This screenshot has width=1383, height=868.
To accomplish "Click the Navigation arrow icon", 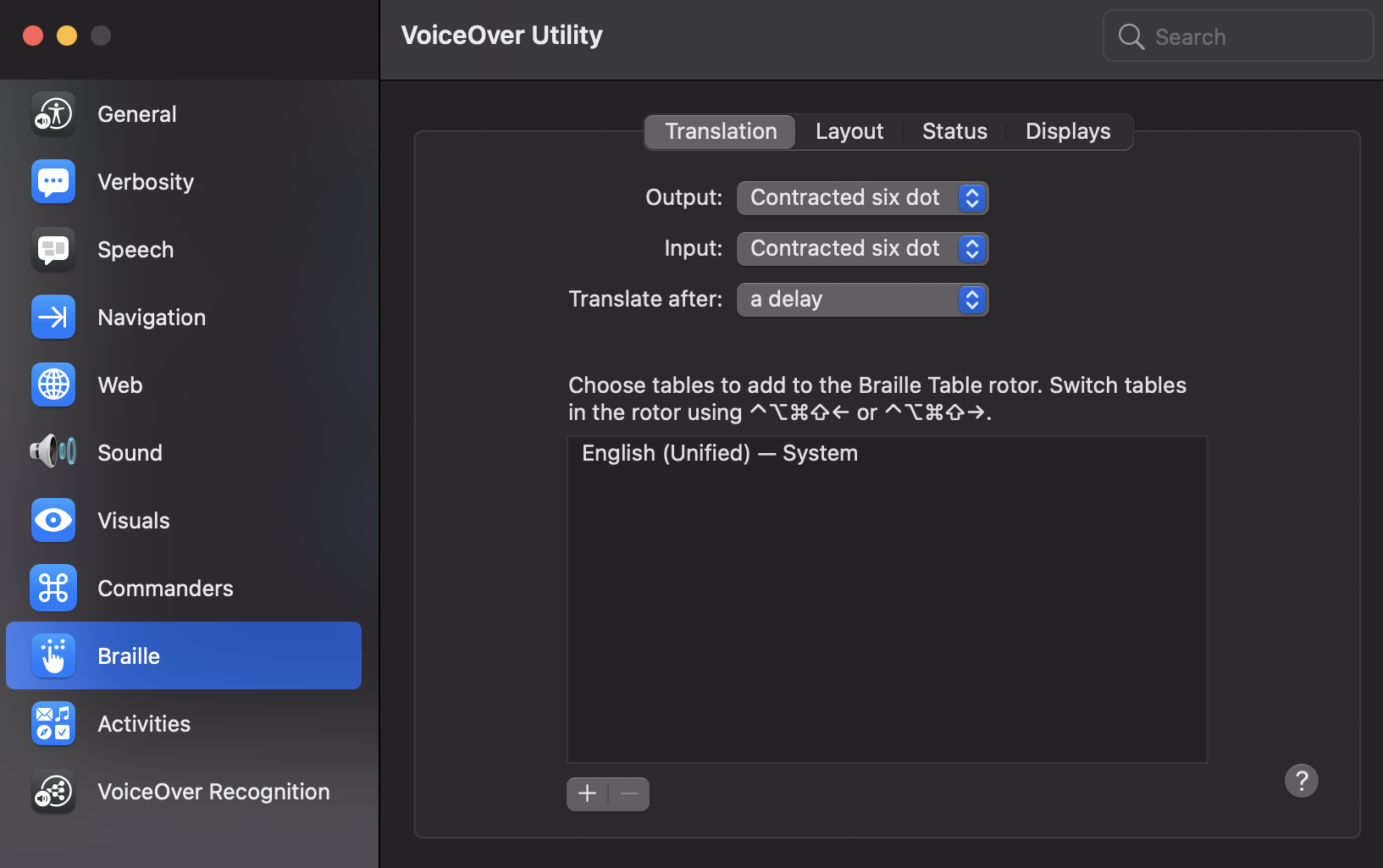I will [53, 317].
